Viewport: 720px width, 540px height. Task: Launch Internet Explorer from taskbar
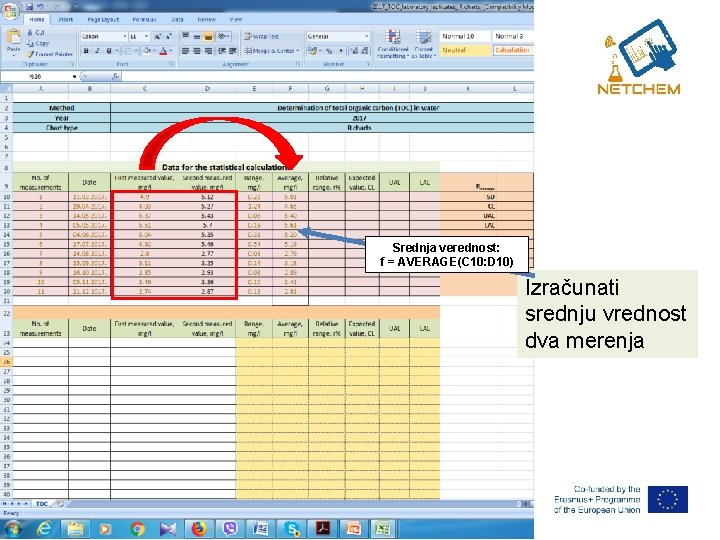pyautogui.click(x=43, y=529)
